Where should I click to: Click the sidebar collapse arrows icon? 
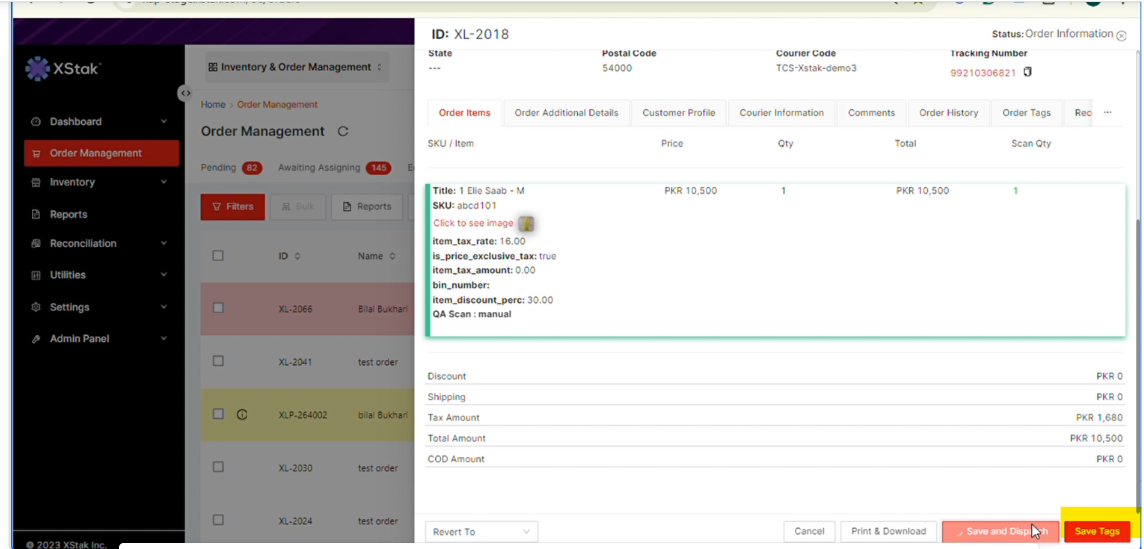point(185,93)
